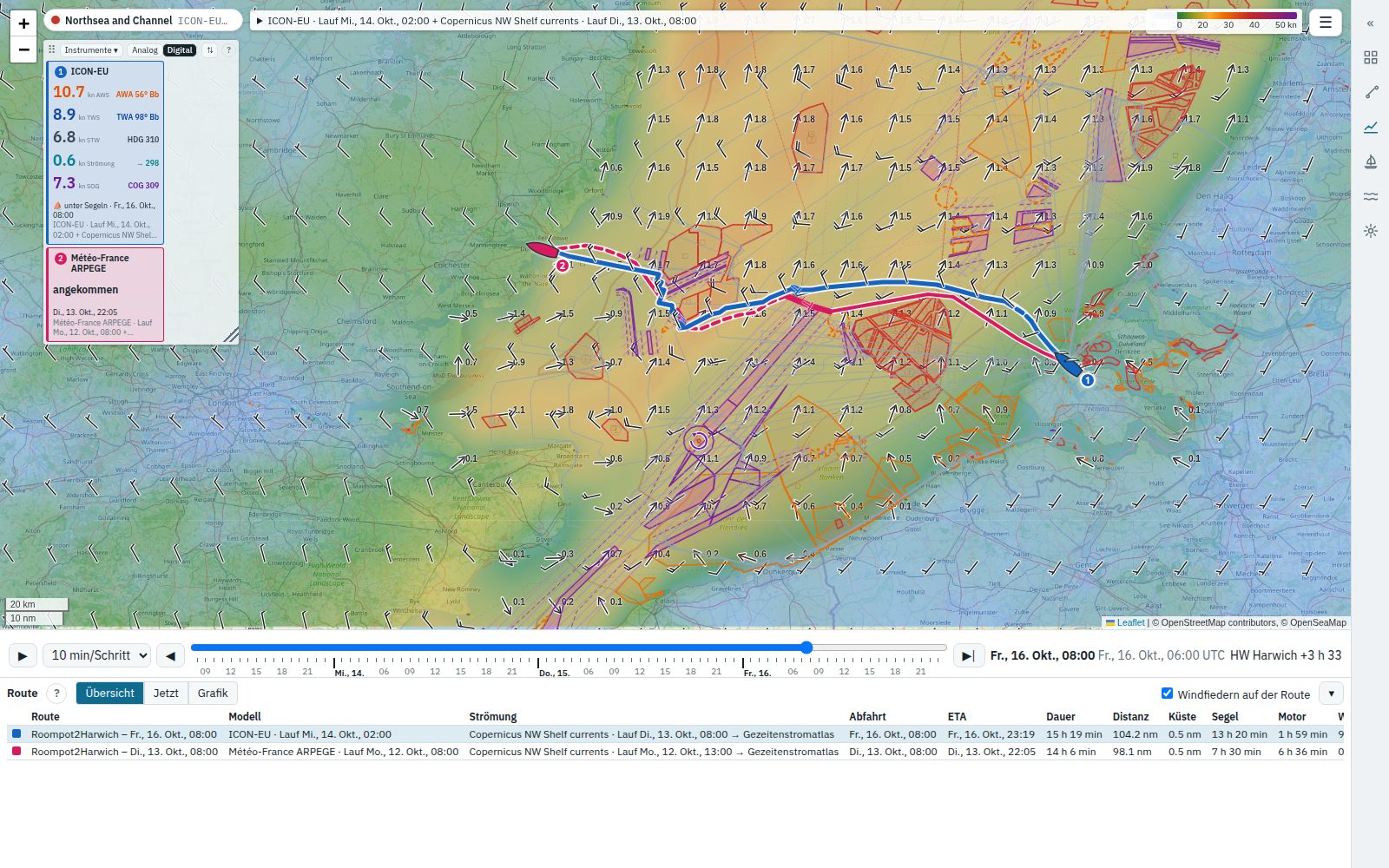The width and height of the screenshot is (1389, 868).
Task: Step timeline backward one step
Action: point(171,655)
